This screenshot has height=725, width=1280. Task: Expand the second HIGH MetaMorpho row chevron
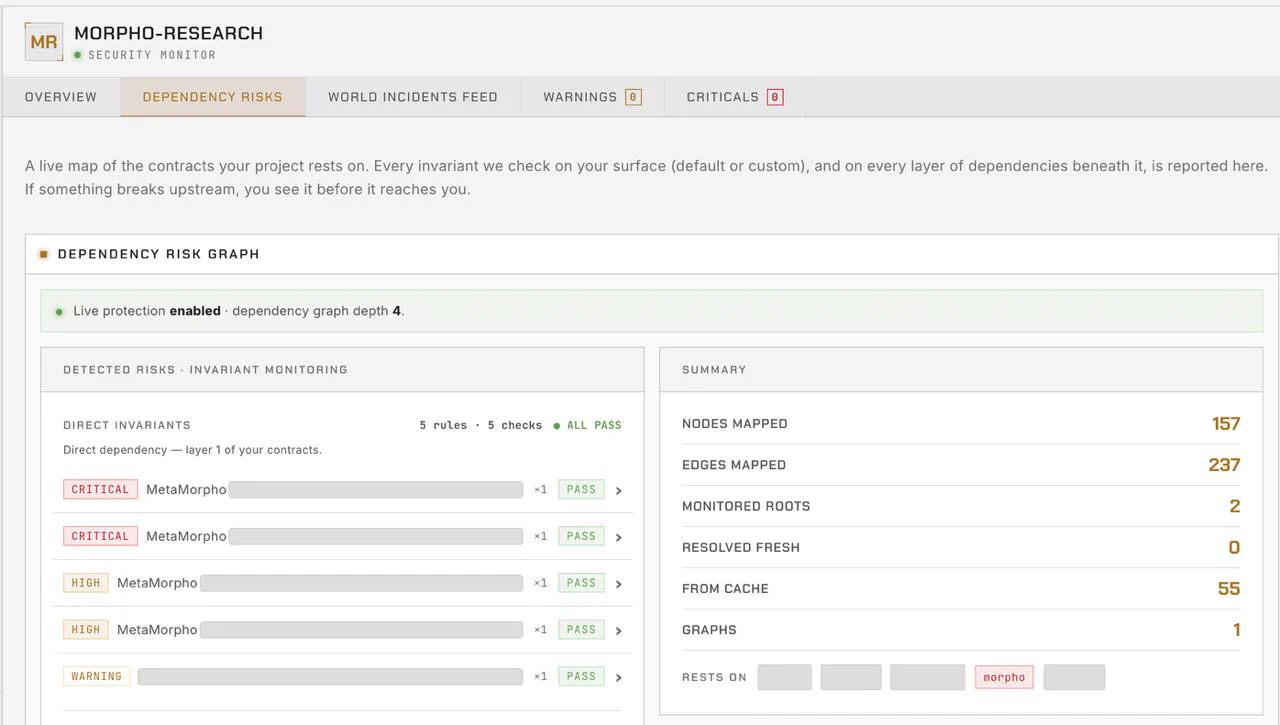[619, 630]
